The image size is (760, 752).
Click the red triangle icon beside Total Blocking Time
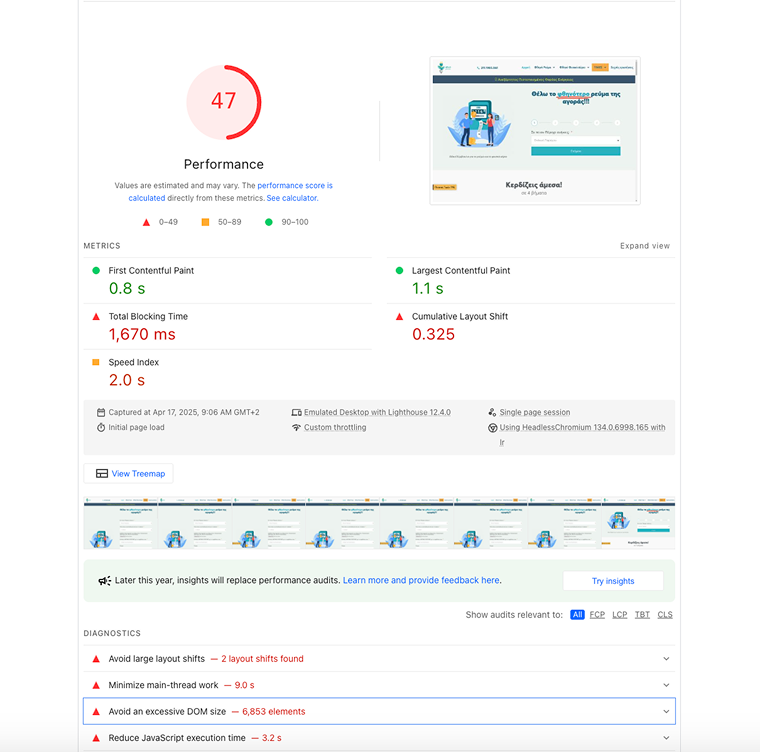(96, 317)
